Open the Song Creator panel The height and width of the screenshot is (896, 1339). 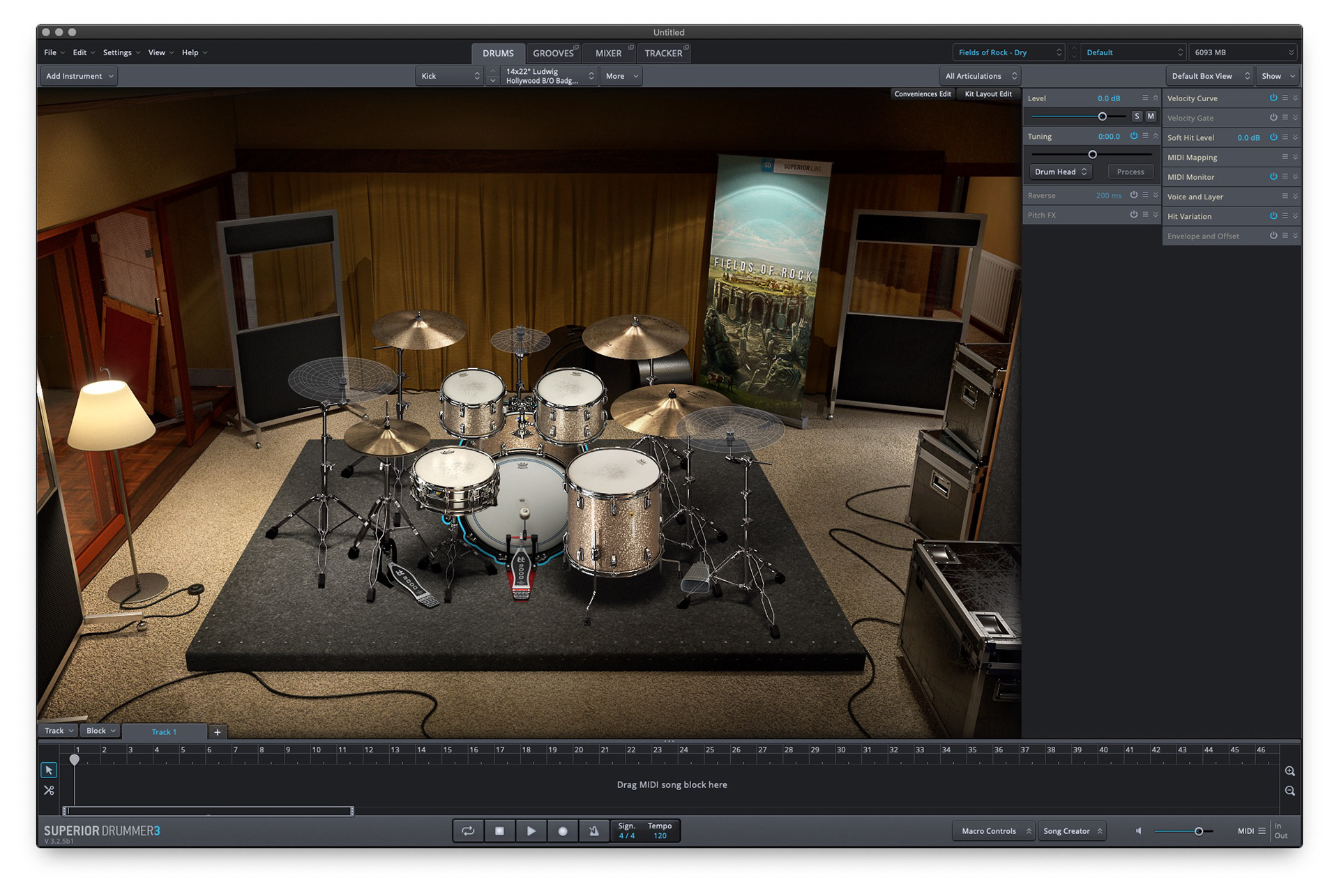1071,830
